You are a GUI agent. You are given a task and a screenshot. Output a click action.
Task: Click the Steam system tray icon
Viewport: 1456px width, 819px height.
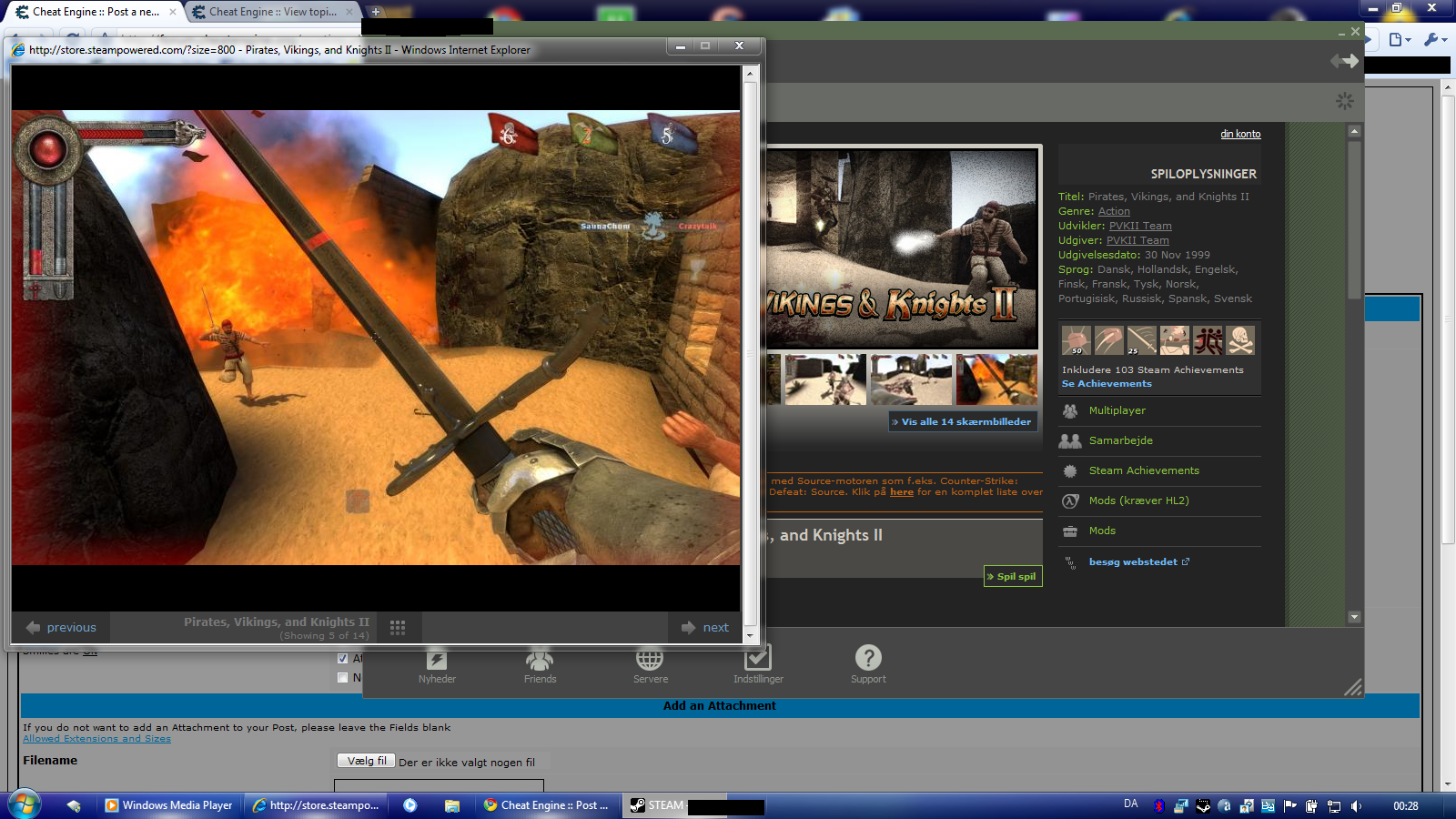pyautogui.click(x=1203, y=805)
